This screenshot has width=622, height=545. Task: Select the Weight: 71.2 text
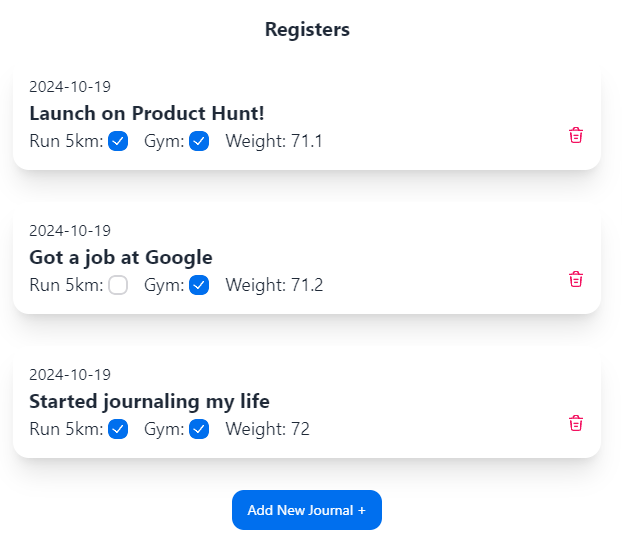click(x=275, y=285)
